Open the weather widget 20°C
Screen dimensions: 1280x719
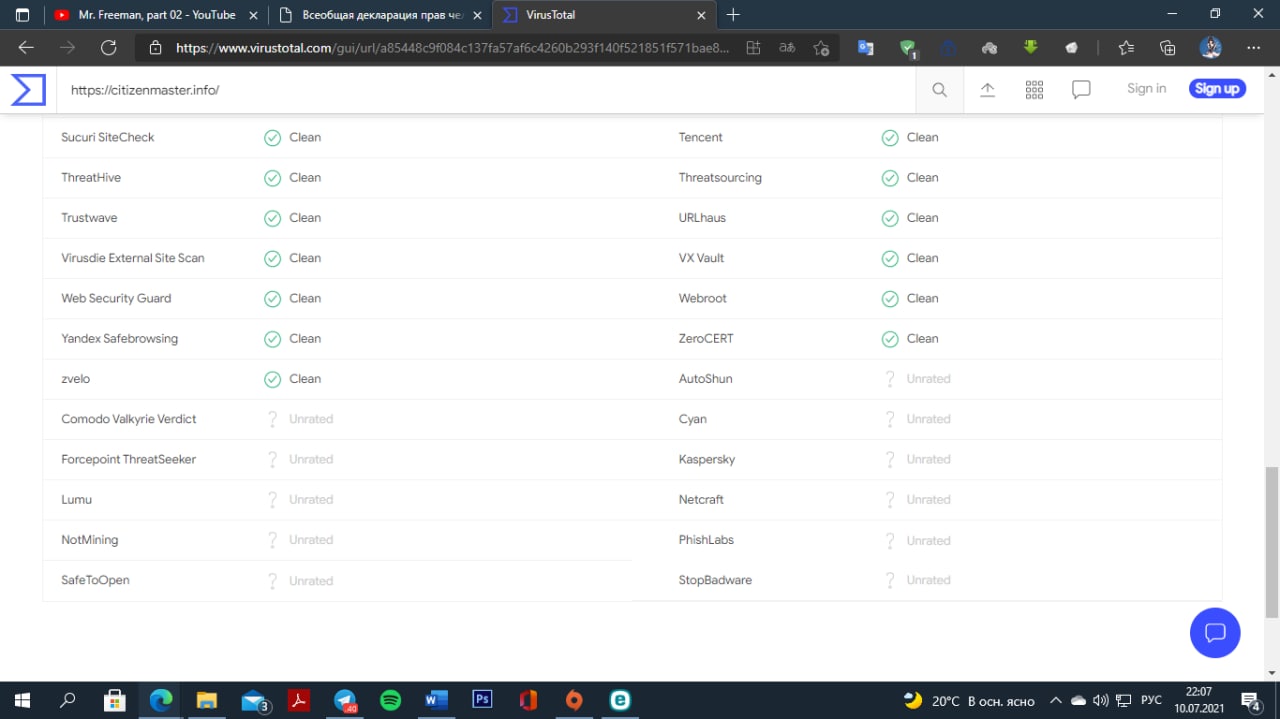(x=968, y=700)
